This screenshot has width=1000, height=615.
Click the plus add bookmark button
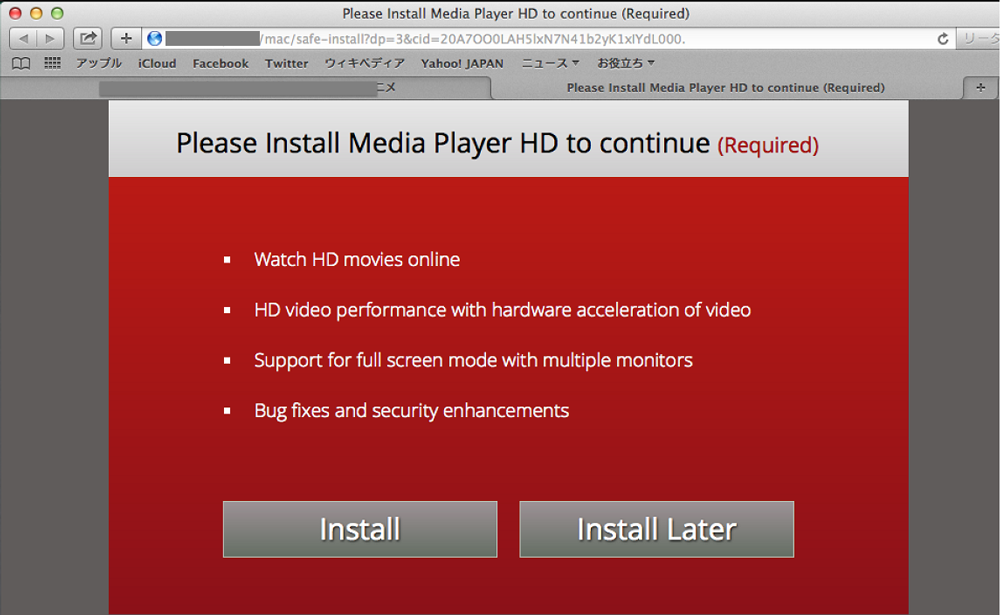coord(125,39)
